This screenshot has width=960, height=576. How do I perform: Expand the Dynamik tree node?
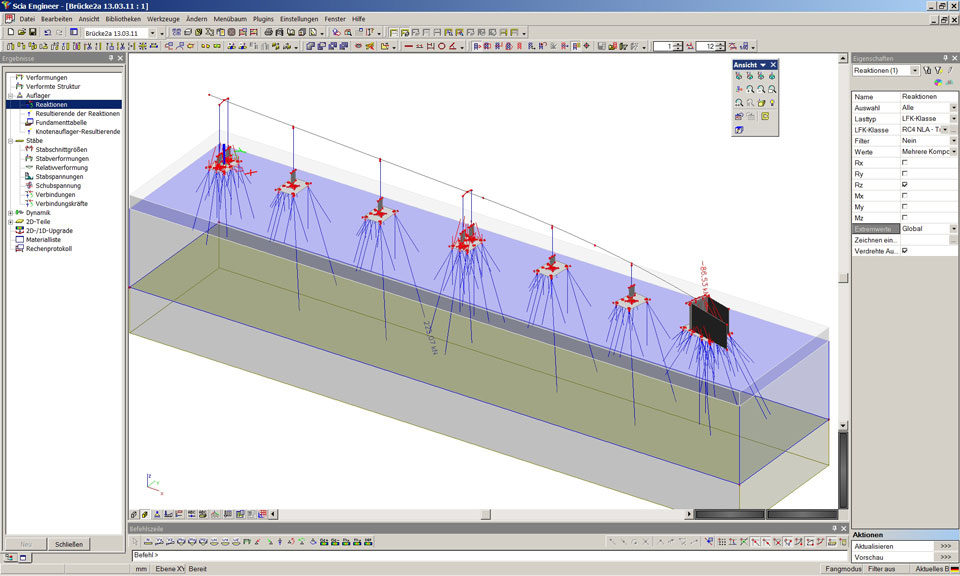click(10, 212)
